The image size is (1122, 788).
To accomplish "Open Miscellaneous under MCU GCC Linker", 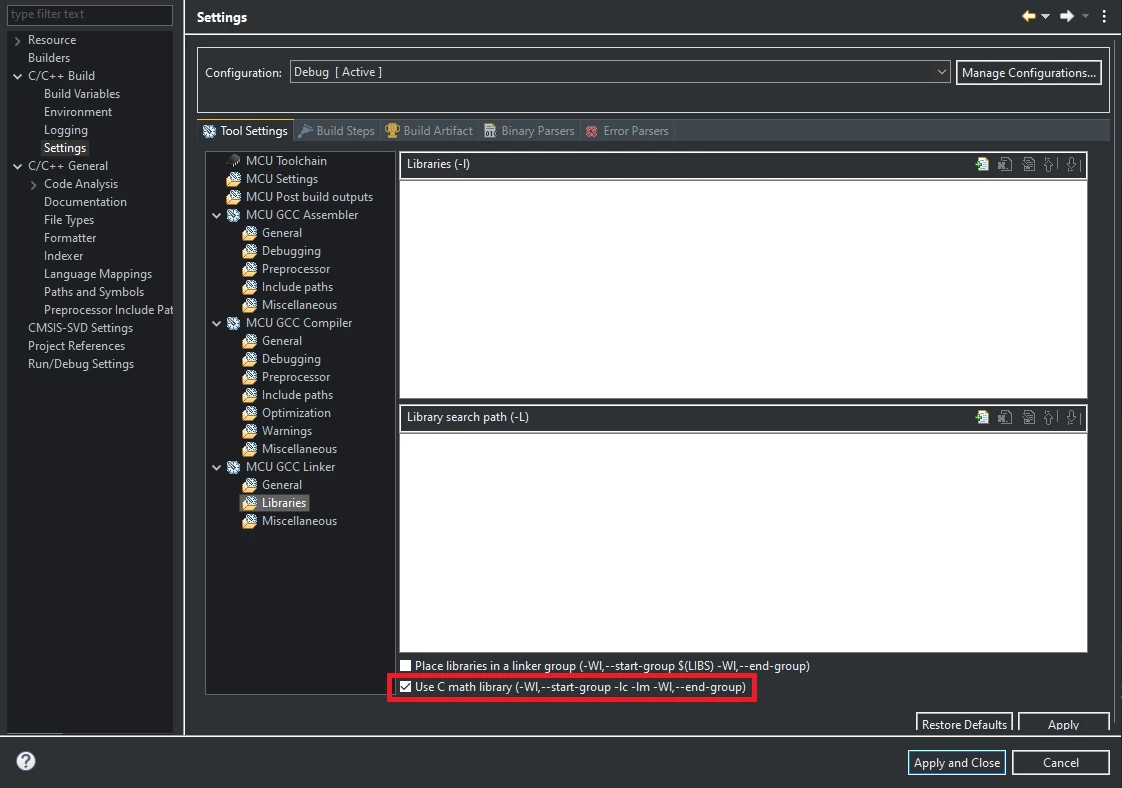I will [x=299, y=521].
